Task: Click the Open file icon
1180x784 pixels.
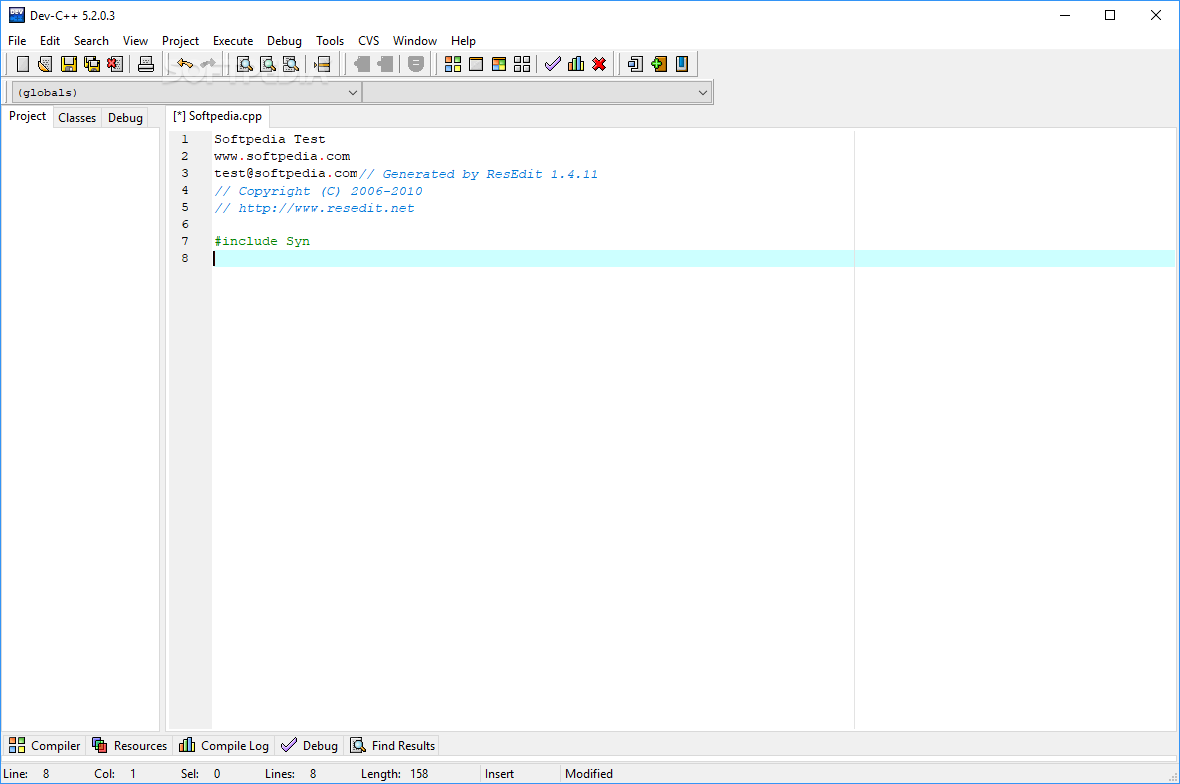Action: pyautogui.click(x=45, y=64)
